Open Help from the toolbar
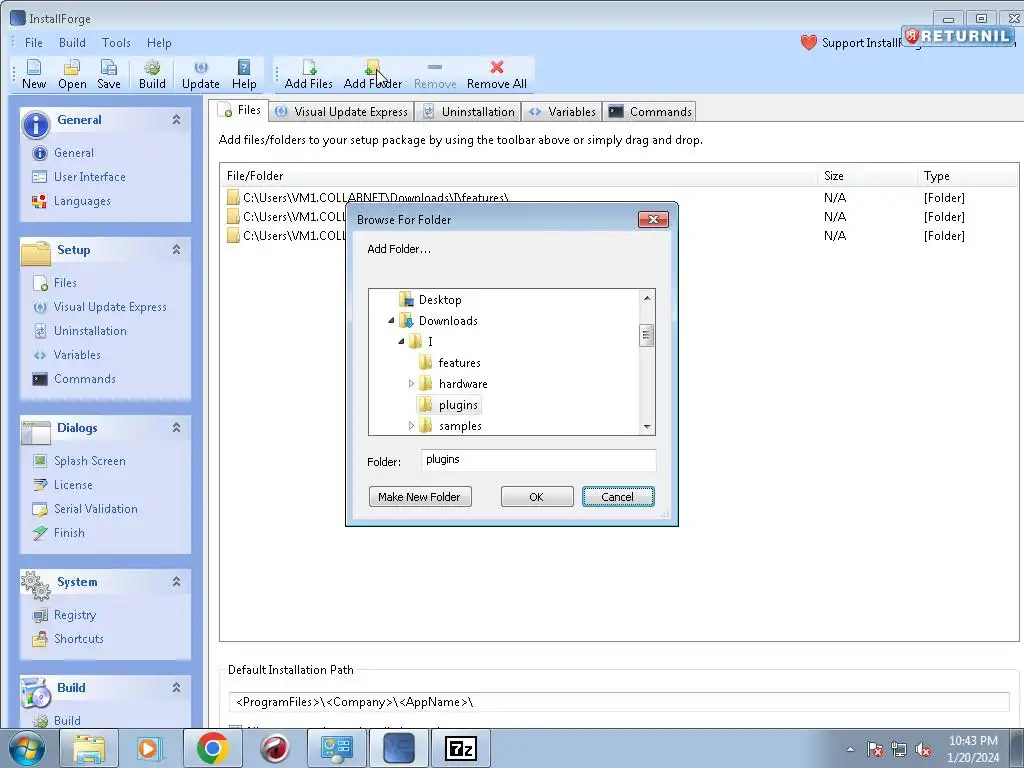 [244, 74]
